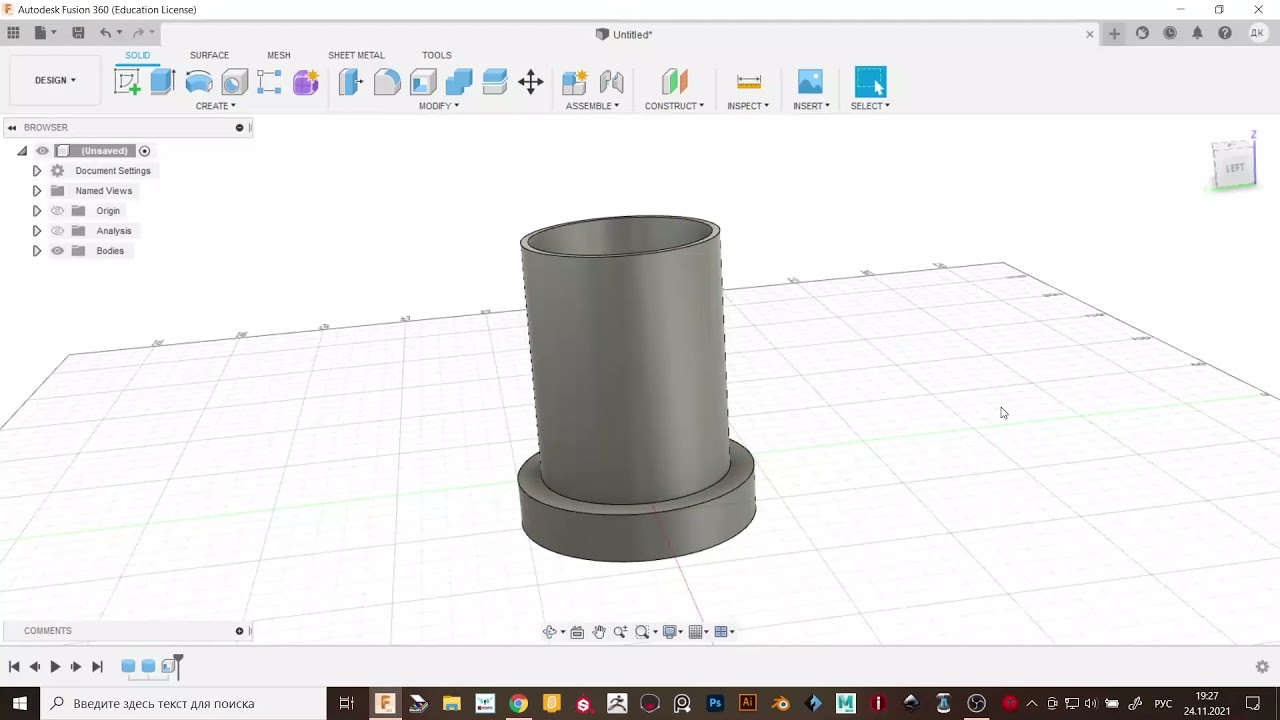The height and width of the screenshot is (720, 1280).
Task: Select the New Component tool
Action: tap(575, 82)
